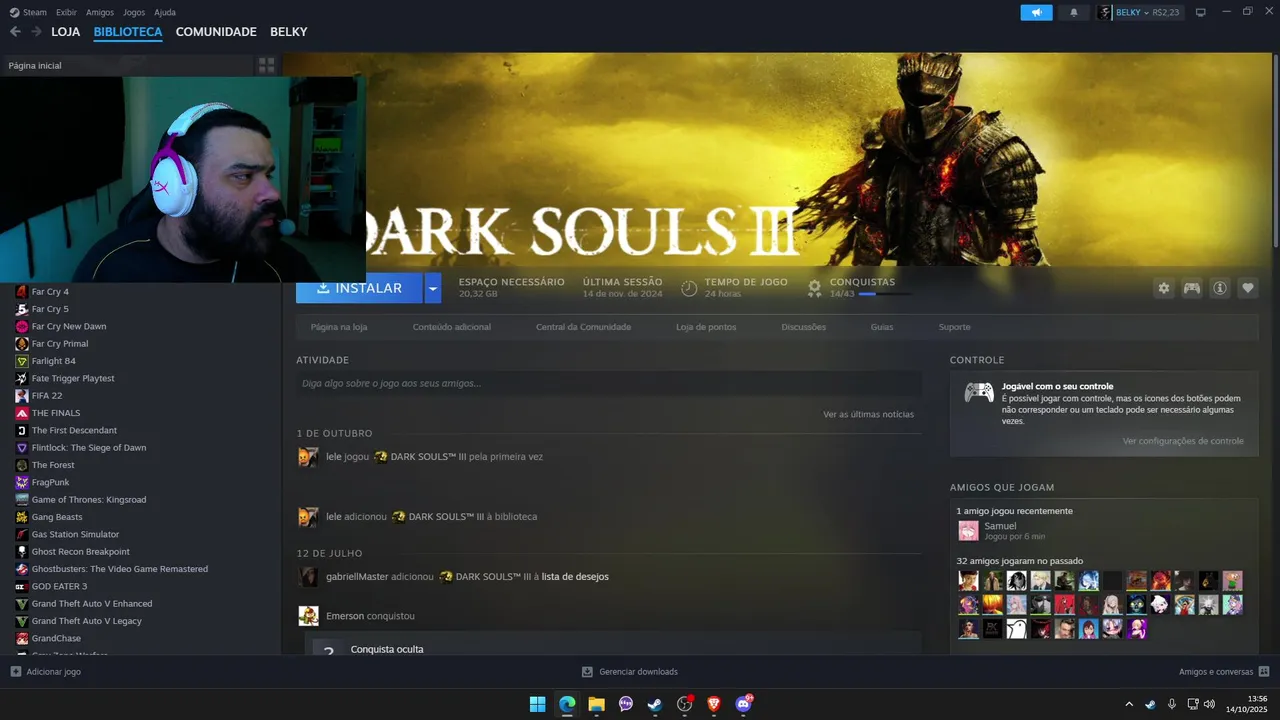Open the Exibir menu
Screen dimensions: 1280x720
click(66, 12)
